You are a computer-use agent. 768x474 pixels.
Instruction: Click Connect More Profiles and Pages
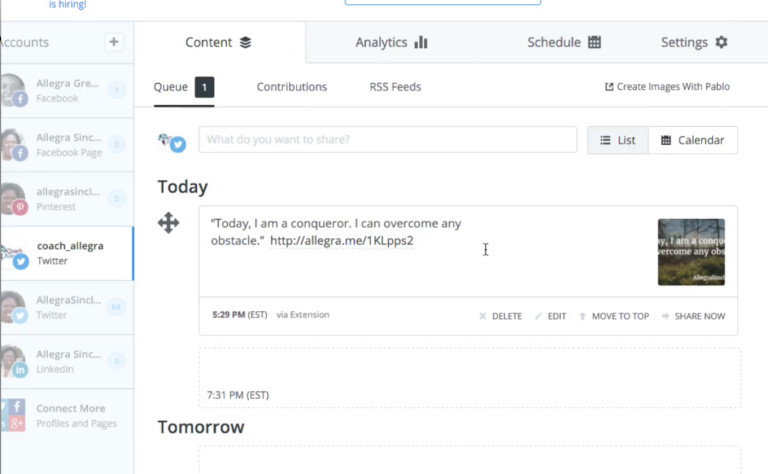click(x=67, y=416)
